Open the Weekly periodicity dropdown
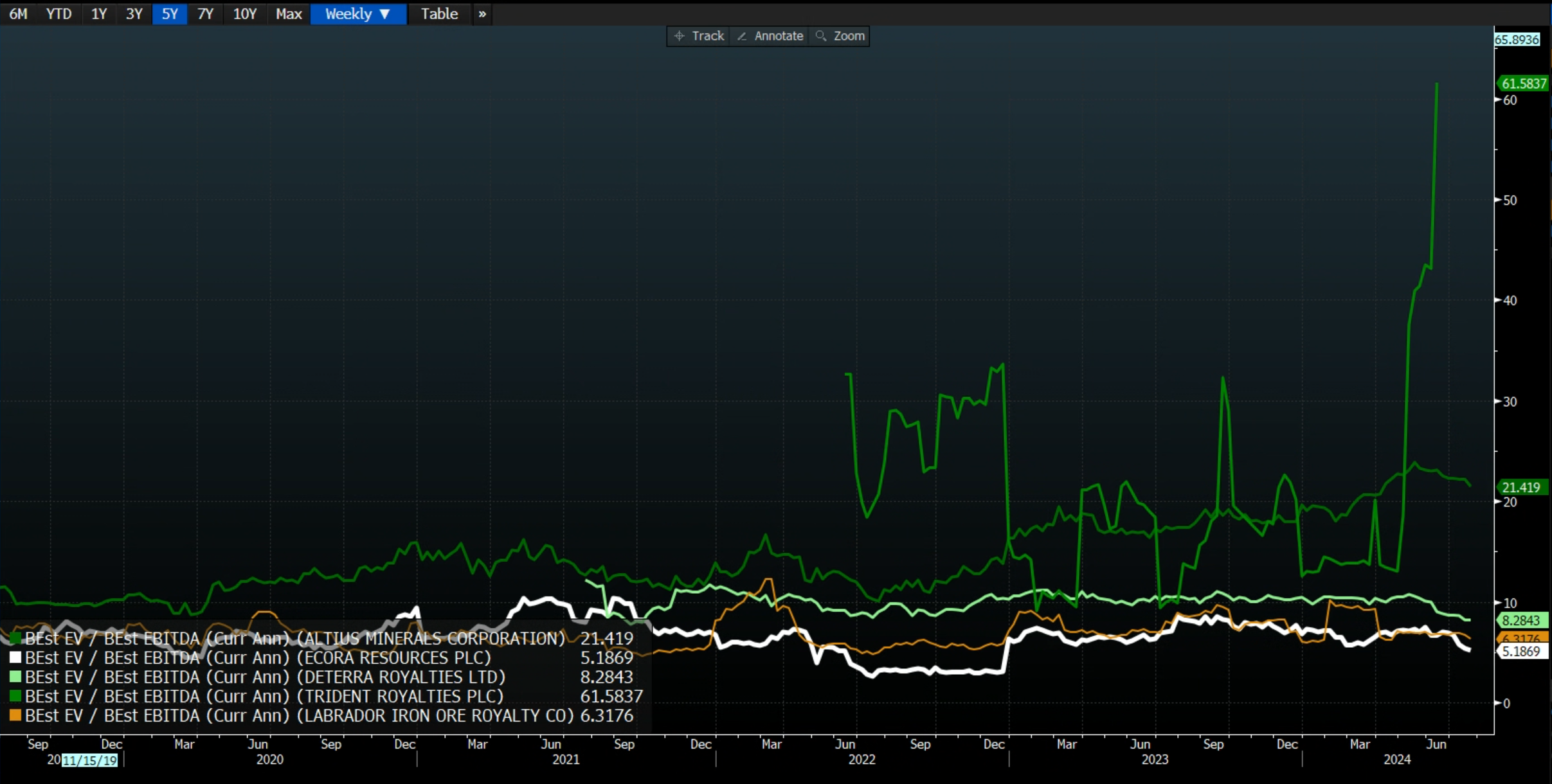Viewport: 1552px width, 784px height. click(357, 13)
